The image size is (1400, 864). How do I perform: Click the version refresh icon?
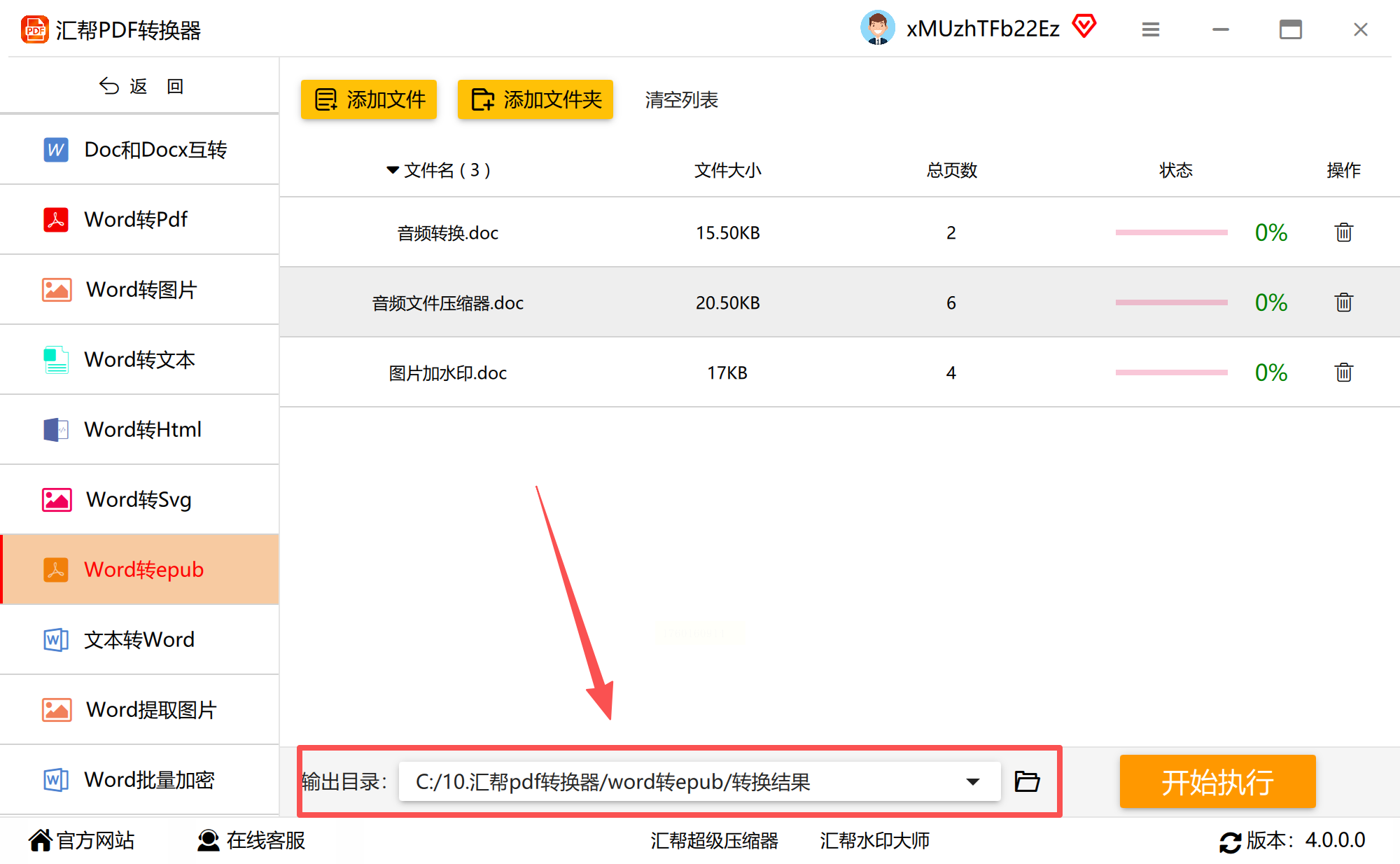(1229, 842)
